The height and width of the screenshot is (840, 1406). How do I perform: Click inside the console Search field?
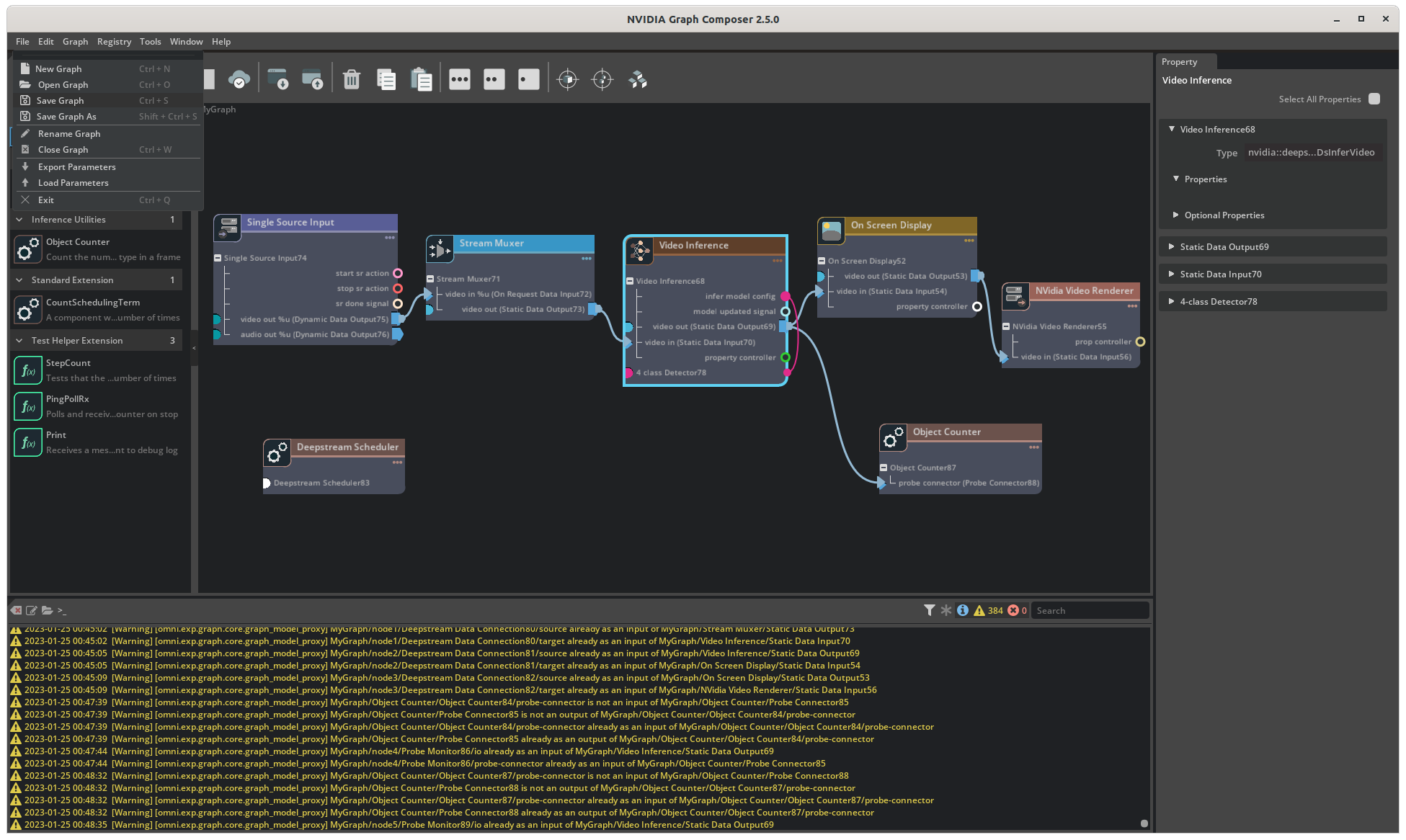pos(1090,610)
